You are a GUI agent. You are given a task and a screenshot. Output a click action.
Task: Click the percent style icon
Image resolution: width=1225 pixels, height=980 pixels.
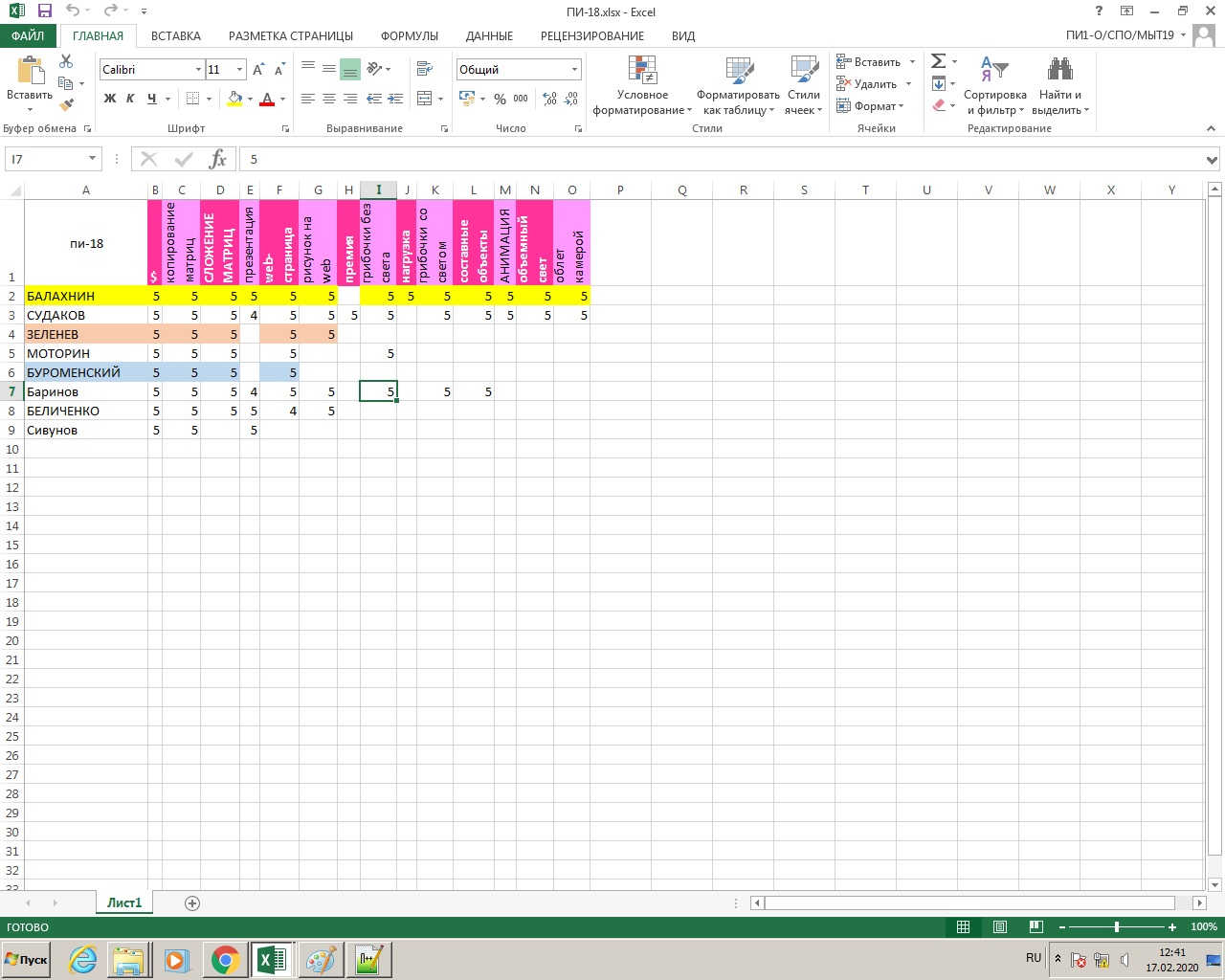coord(500,99)
